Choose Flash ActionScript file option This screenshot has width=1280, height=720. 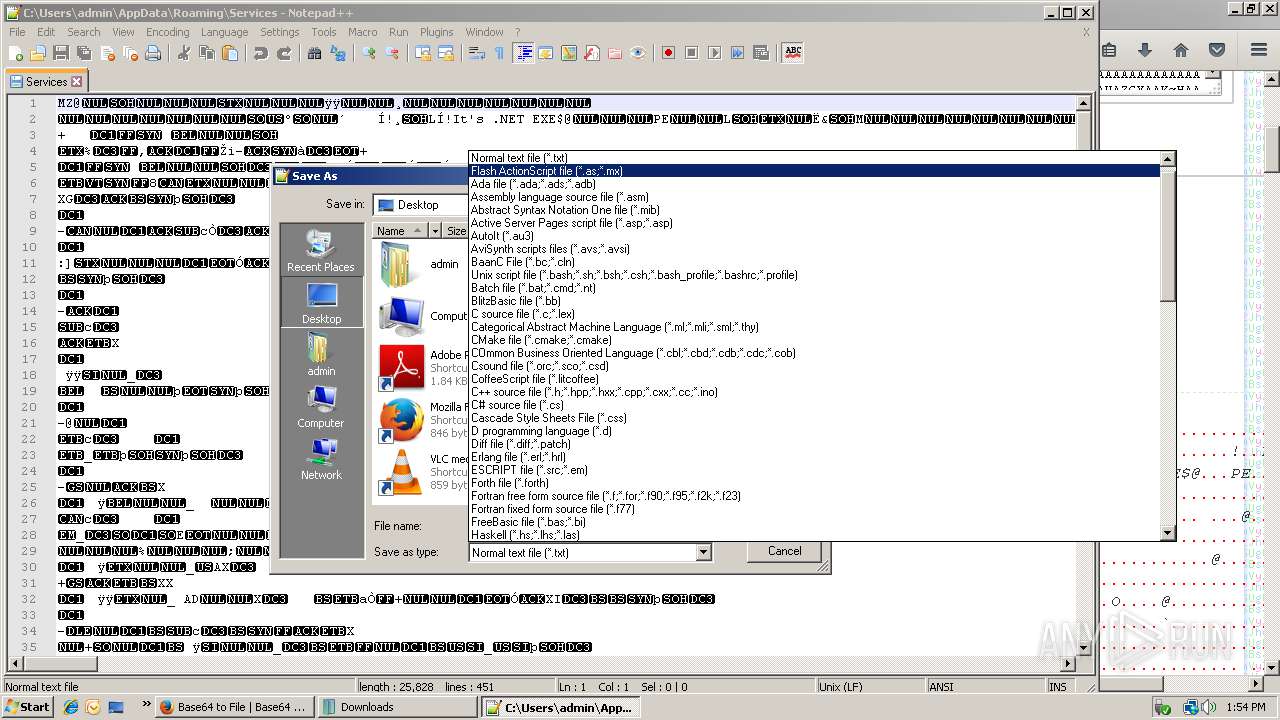pos(815,171)
